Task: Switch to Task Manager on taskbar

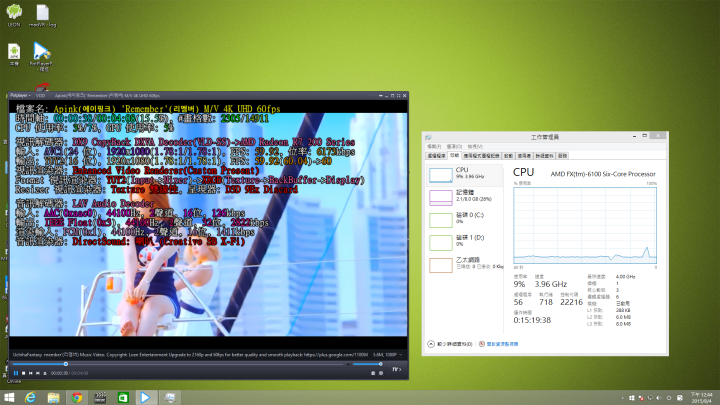Action: pyautogui.click(x=169, y=397)
